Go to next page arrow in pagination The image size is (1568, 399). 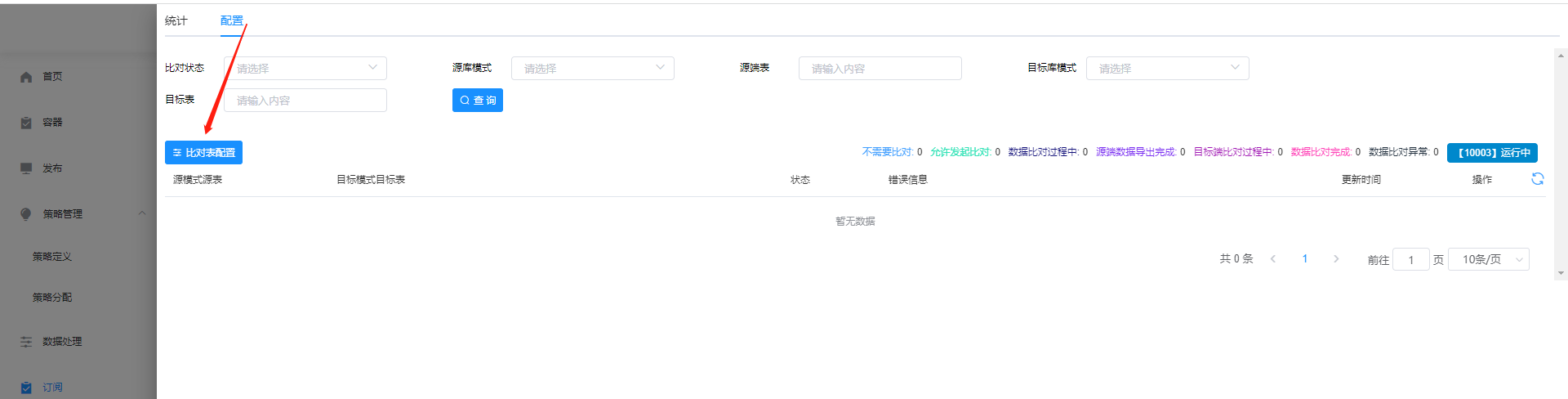coord(1336,259)
